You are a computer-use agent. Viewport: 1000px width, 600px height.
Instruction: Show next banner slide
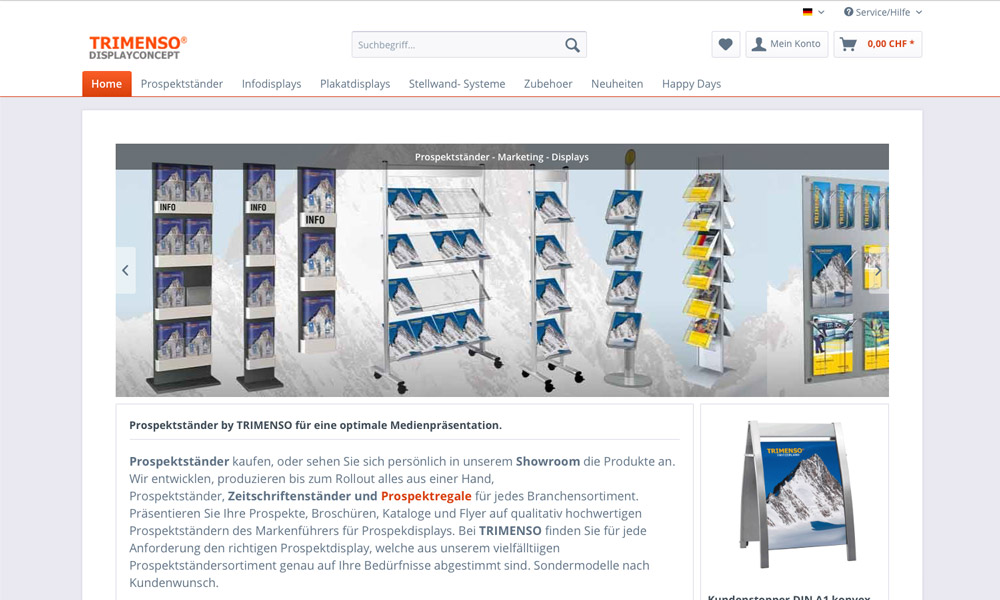878,270
